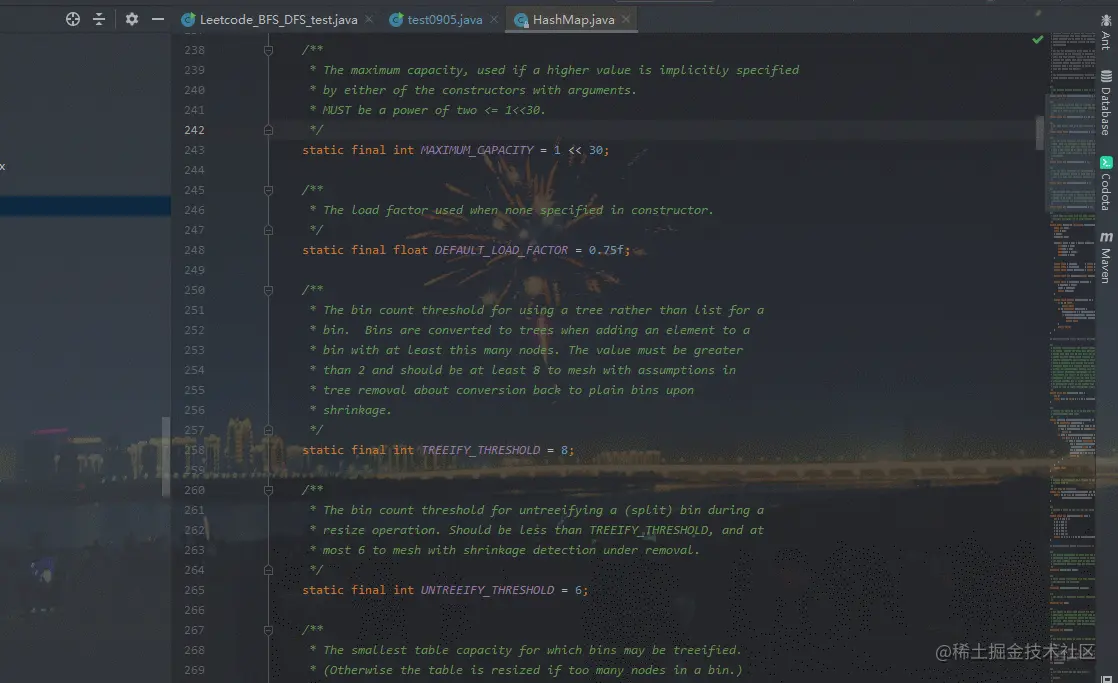This screenshot has width=1118, height=683.
Task: Hide the project panel with the minus icon
Action: (x=158, y=19)
